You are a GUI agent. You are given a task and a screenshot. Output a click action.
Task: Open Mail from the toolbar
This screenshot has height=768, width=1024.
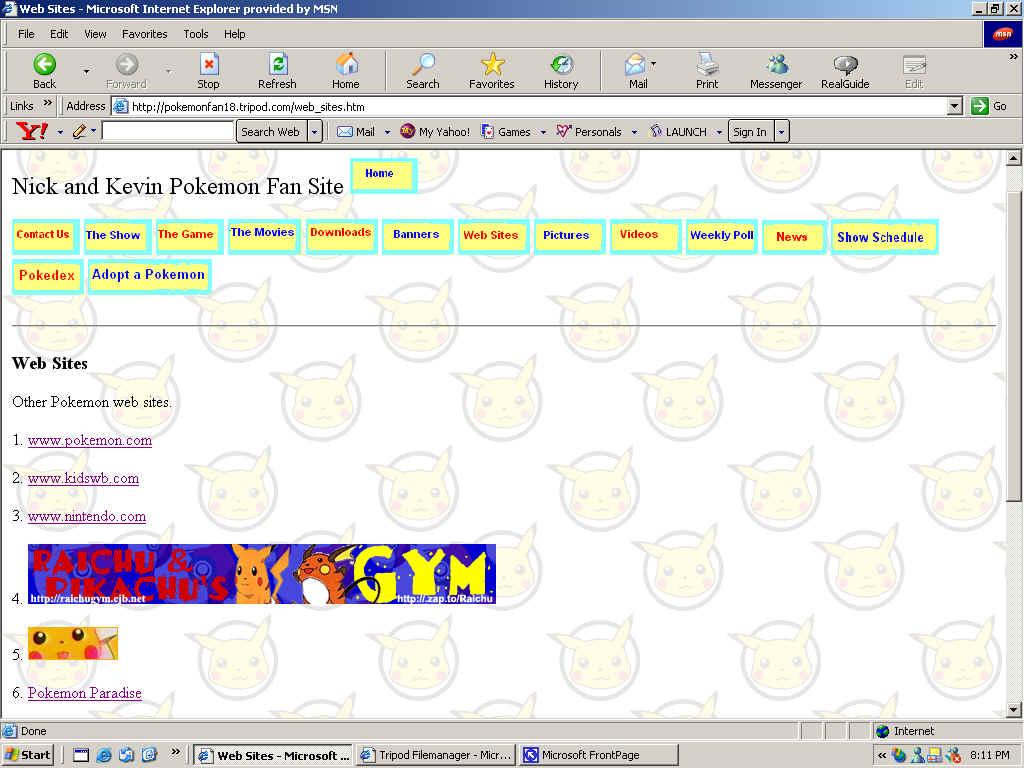point(635,65)
